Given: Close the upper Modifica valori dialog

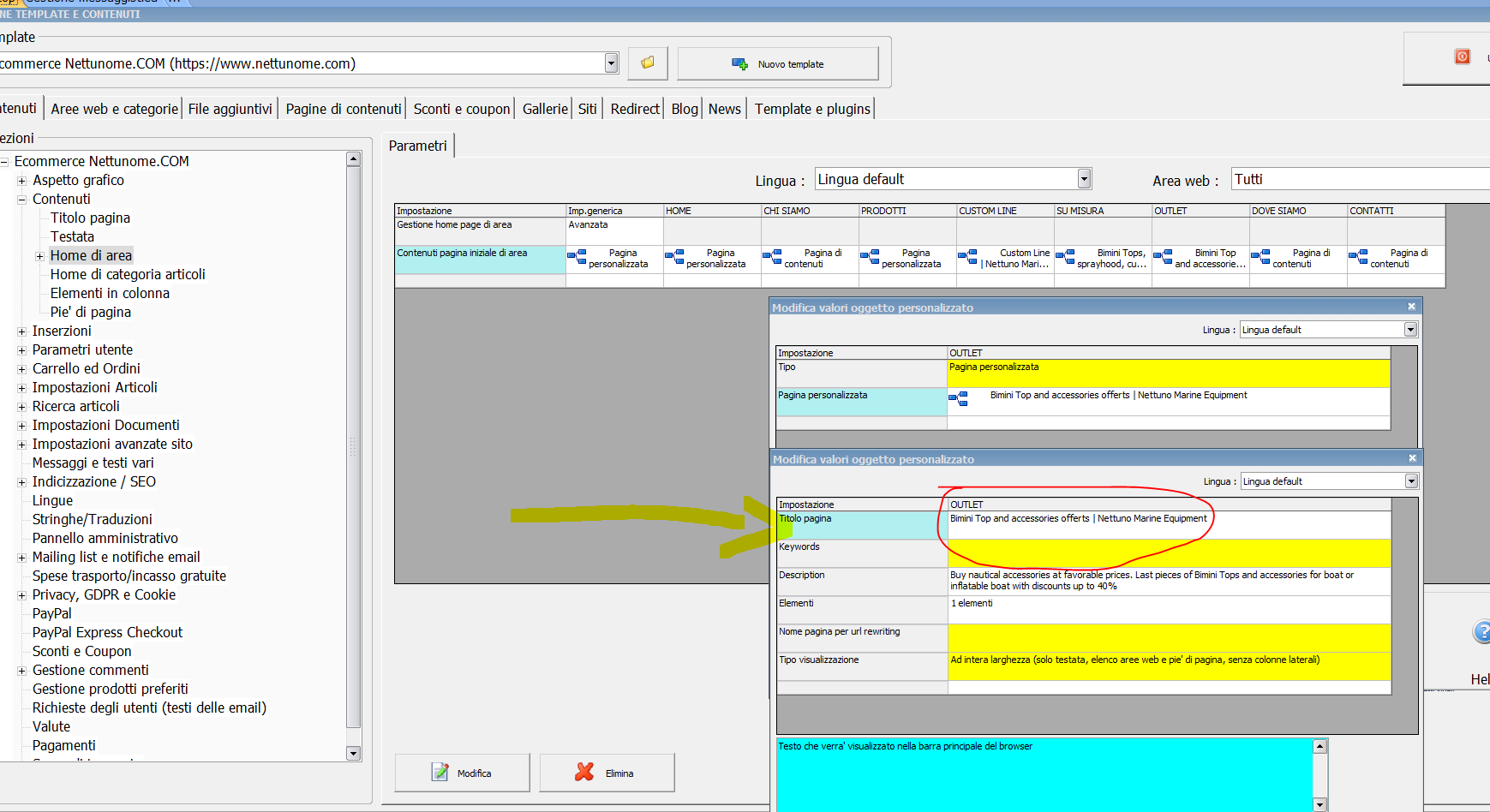Looking at the screenshot, I should (x=1411, y=307).
